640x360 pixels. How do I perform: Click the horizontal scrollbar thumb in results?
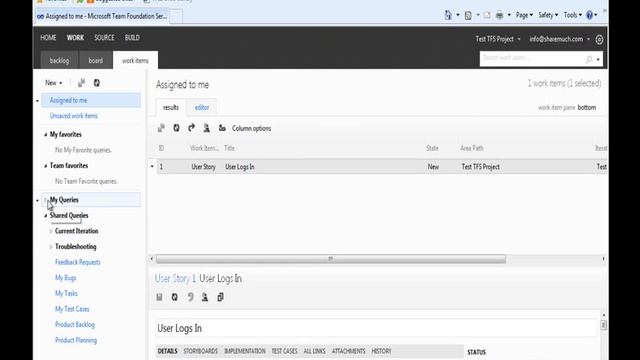click(331, 259)
